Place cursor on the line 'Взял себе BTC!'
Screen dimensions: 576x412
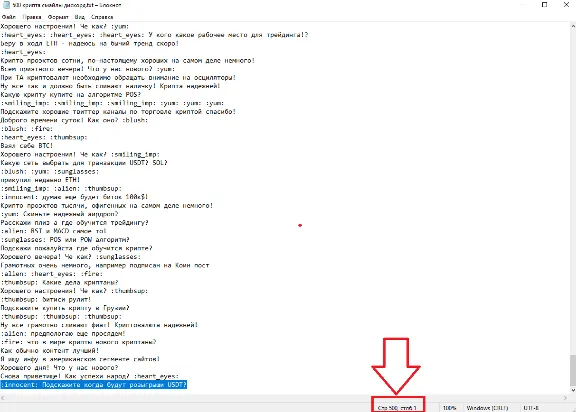[x=27, y=145]
